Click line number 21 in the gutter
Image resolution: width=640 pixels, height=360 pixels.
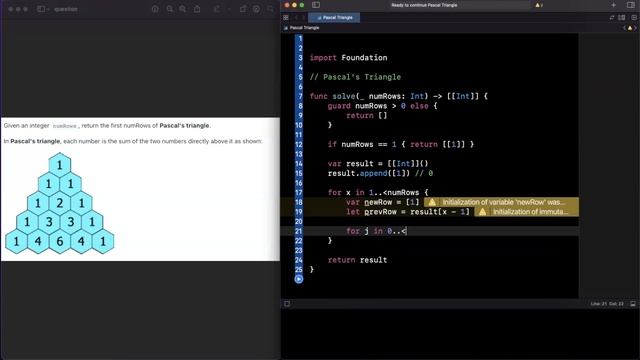coord(299,231)
